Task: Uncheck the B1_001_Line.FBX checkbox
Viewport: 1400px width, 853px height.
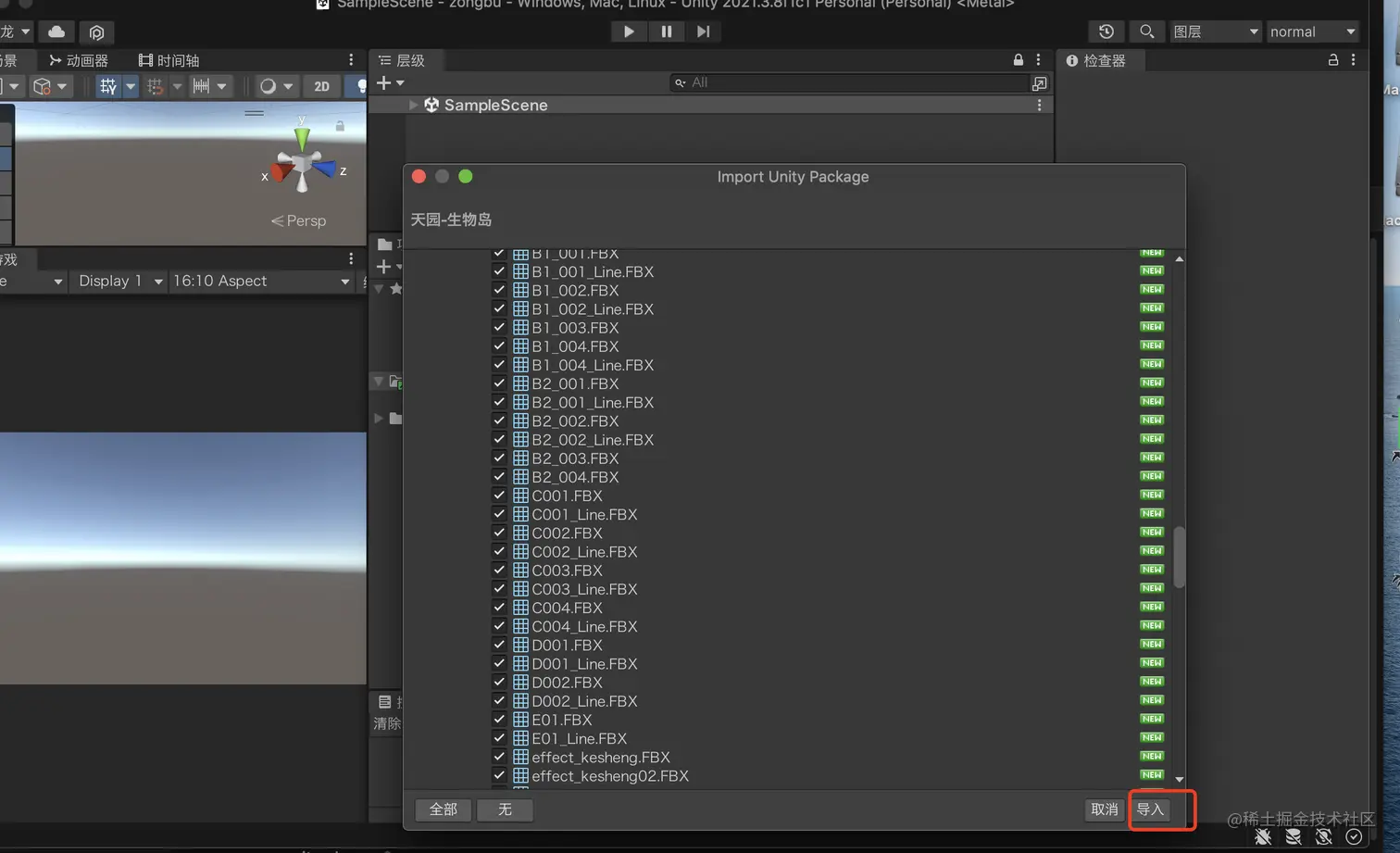Action: (x=499, y=271)
